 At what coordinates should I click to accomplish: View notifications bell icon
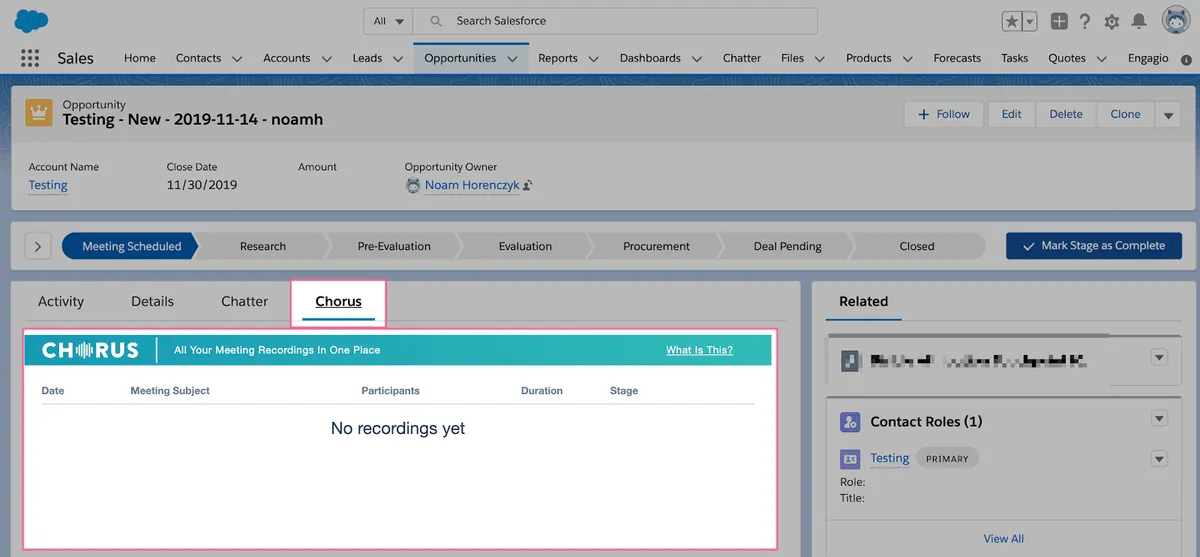(1139, 21)
